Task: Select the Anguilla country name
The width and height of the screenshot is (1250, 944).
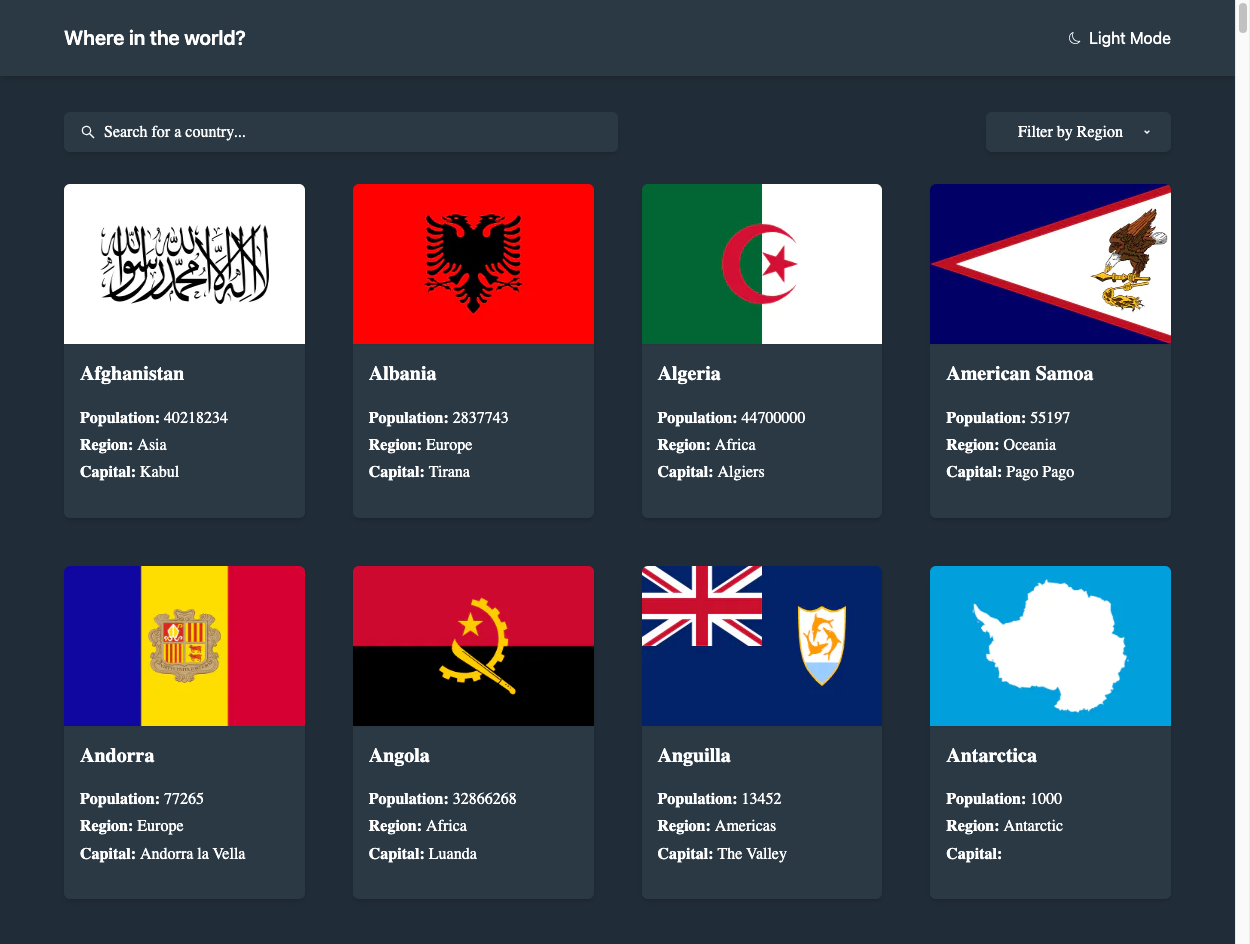Action: coord(694,756)
